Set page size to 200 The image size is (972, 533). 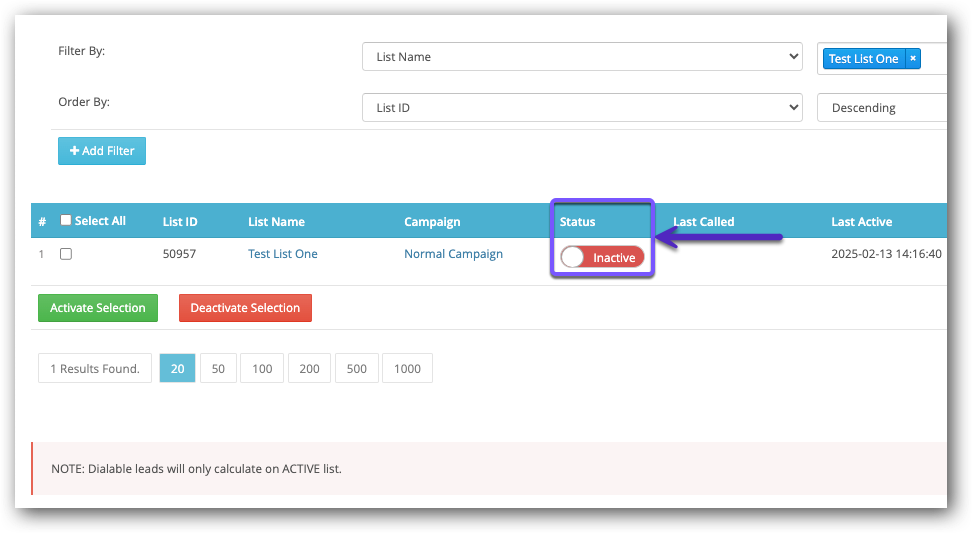(309, 369)
